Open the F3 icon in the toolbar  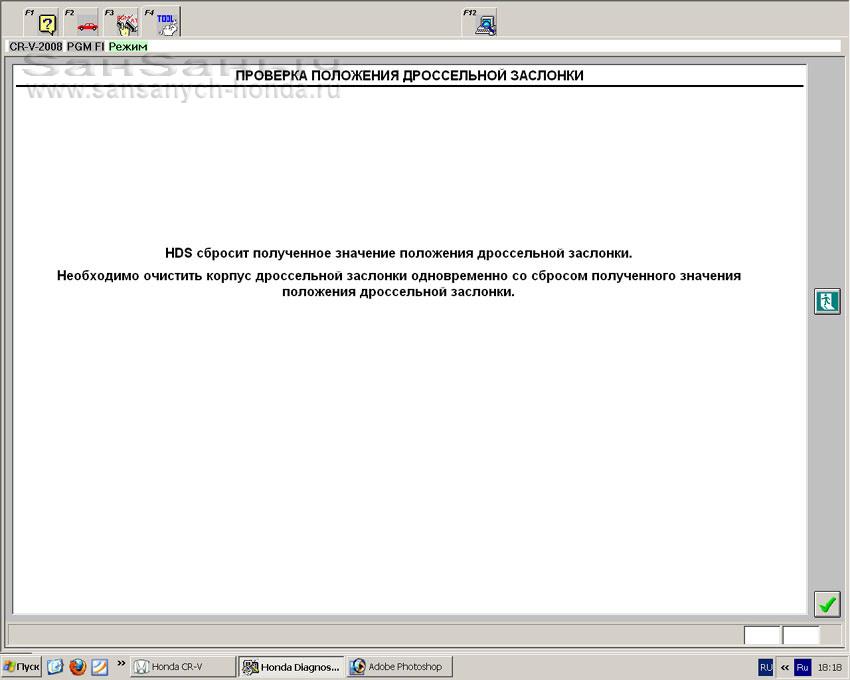(x=126, y=23)
